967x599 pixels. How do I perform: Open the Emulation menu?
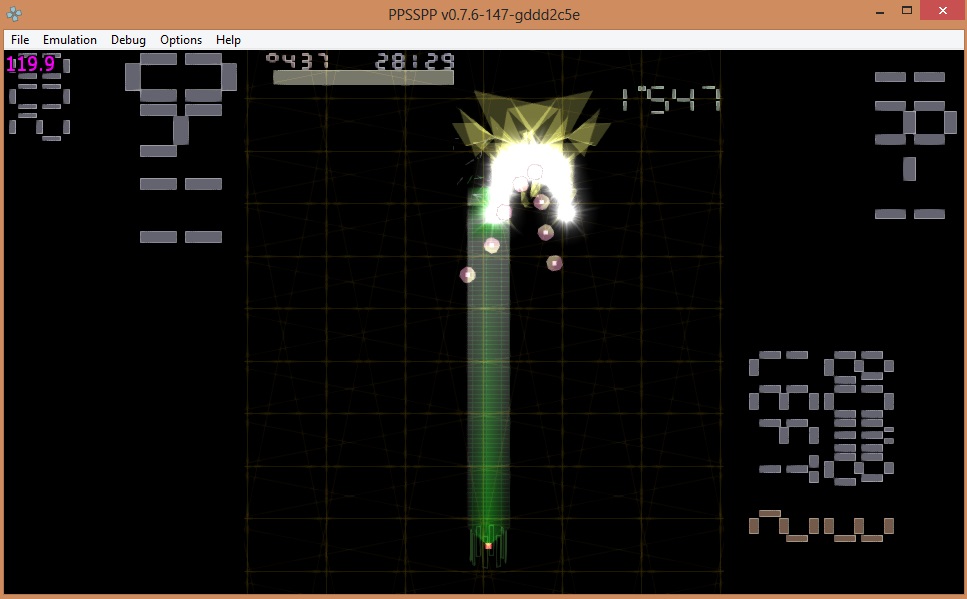pos(70,40)
